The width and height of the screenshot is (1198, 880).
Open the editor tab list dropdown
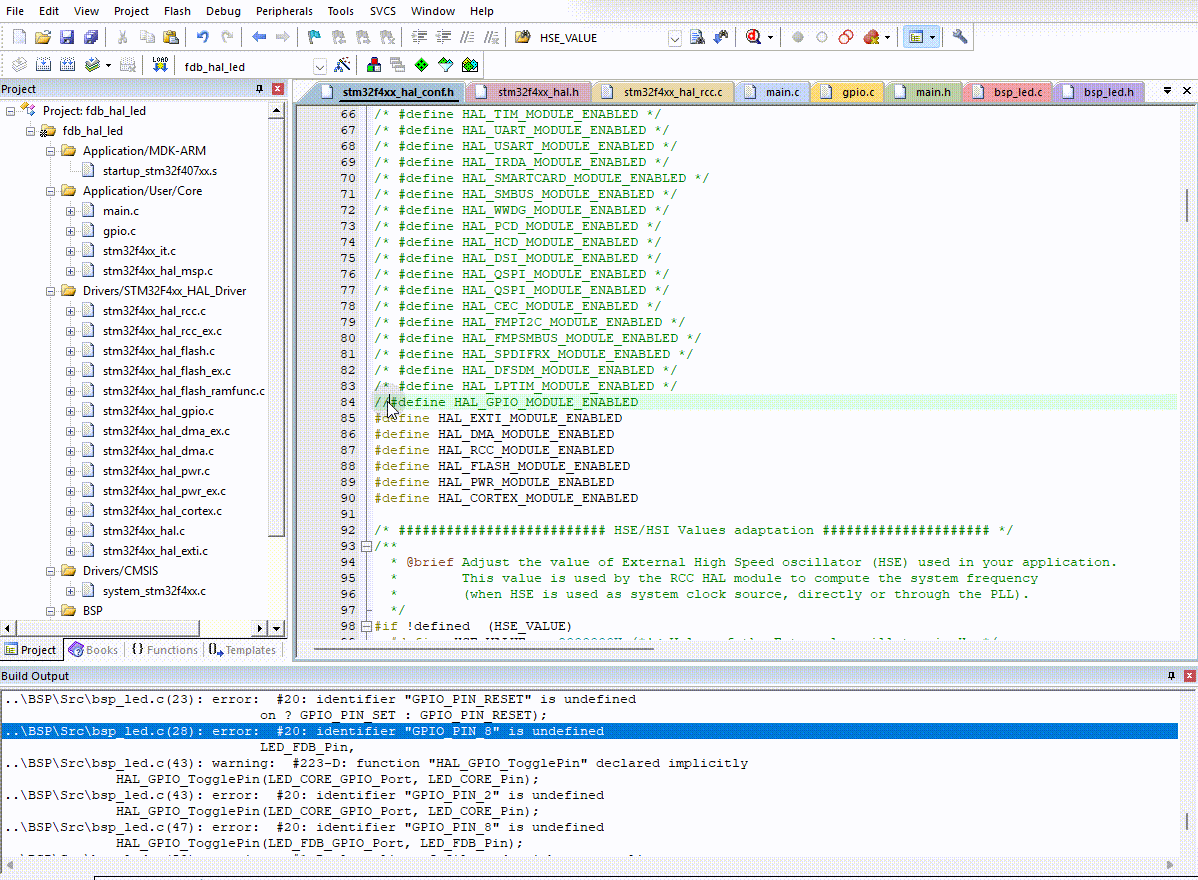1167,90
